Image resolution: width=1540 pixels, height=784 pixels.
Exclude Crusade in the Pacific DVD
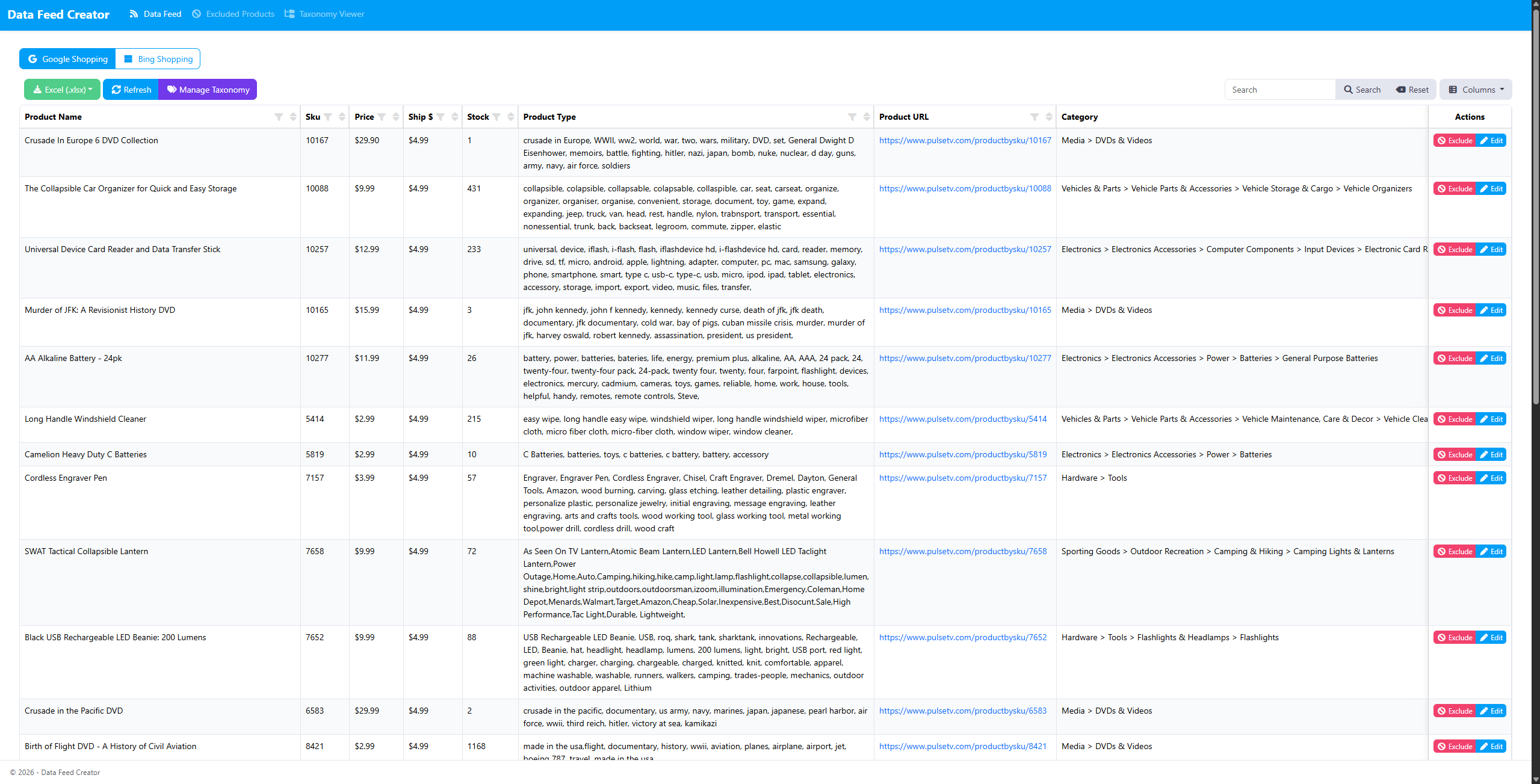(x=1455, y=711)
